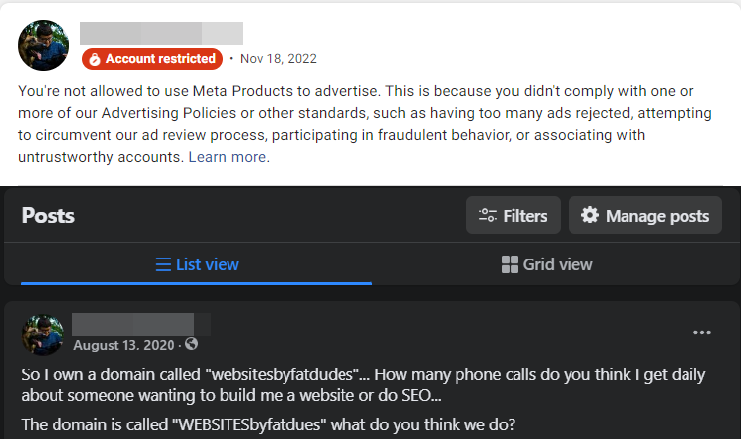
Task: Click the lock icon in Account restricted badge
Action: click(95, 59)
